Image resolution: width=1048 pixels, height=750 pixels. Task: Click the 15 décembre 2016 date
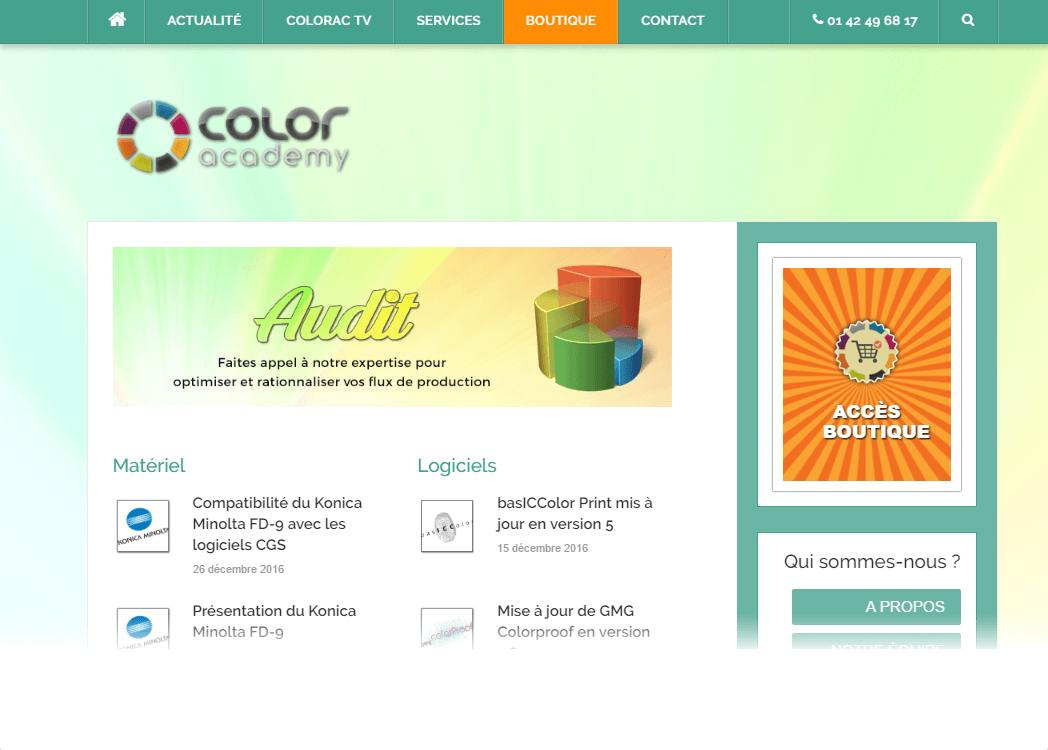(542, 548)
